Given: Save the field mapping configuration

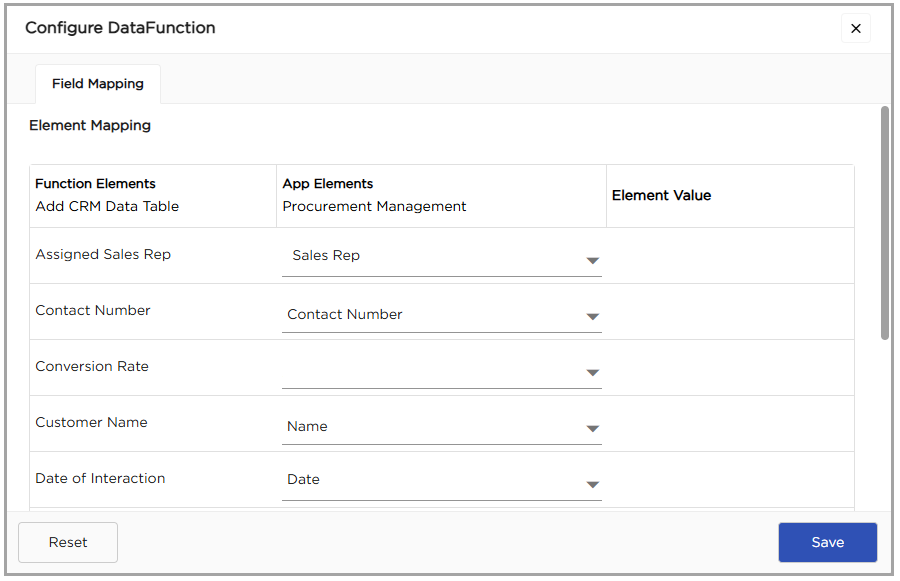Looking at the screenshot, I should coord(827,542).
